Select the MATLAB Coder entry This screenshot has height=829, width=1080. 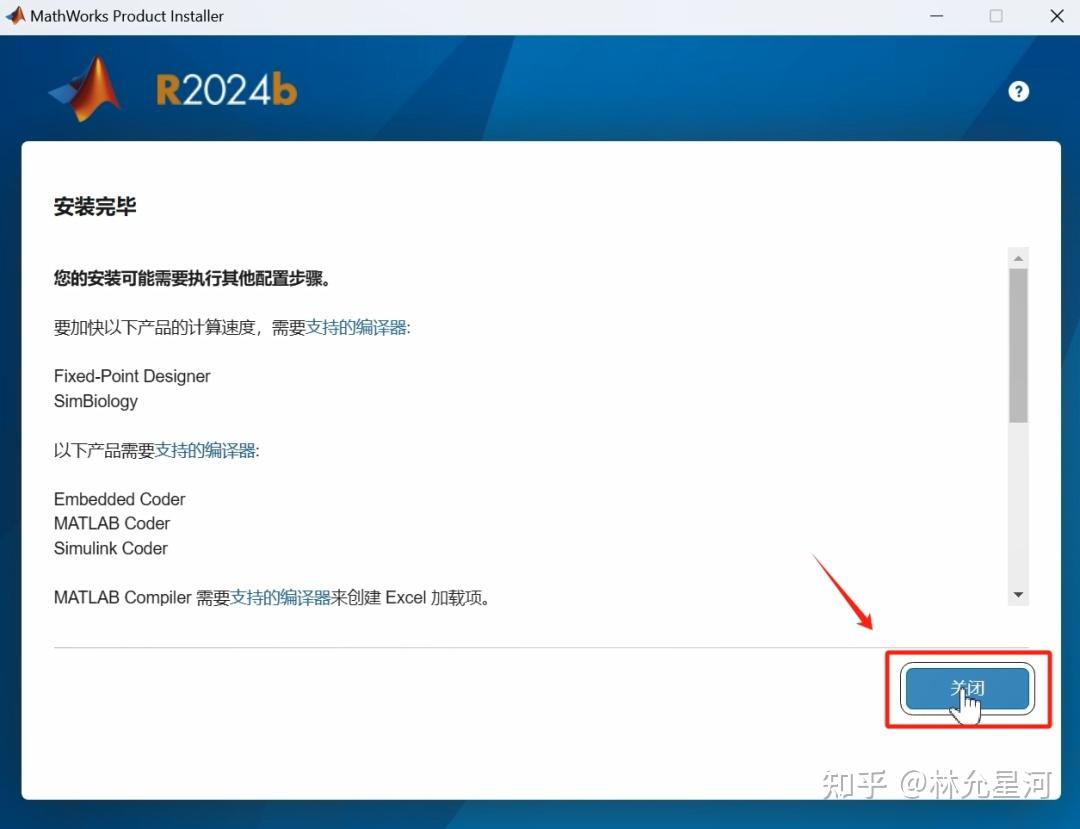tap(111, 523)
